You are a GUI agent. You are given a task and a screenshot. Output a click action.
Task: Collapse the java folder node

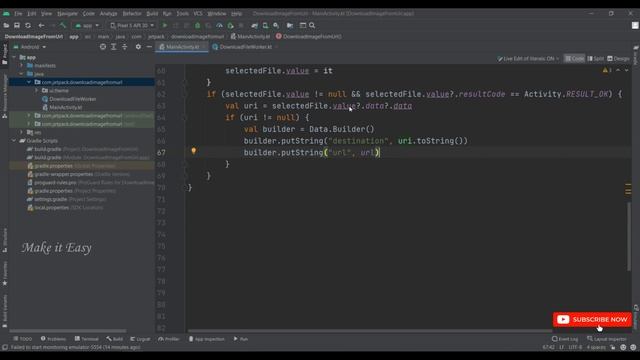pyautogui.click(x=22, y=74)
